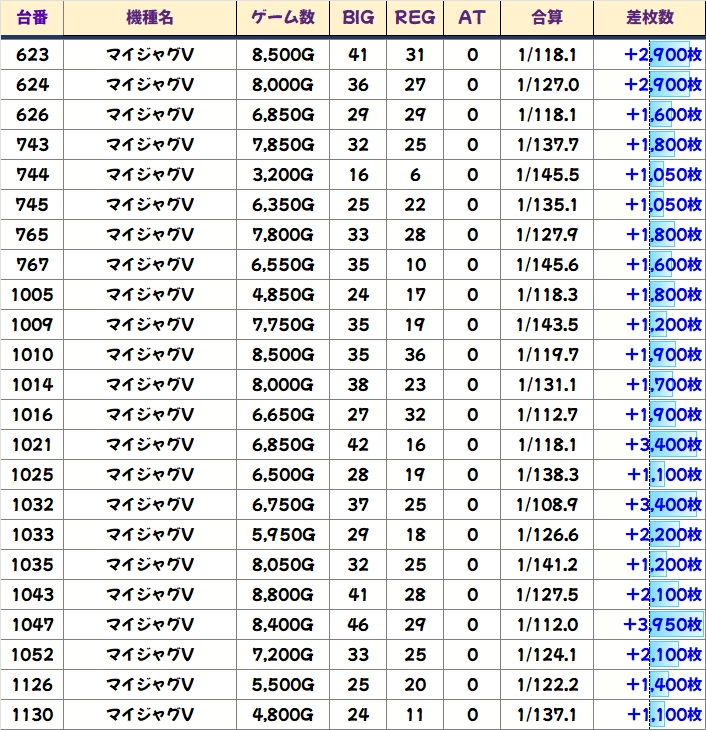
Task: Sort by the ゲーム数 column header
Action: point(283,18)
